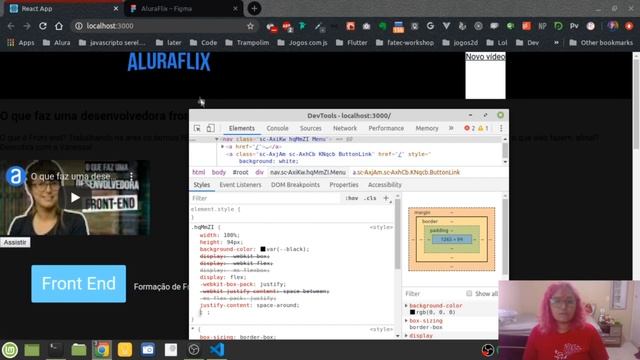Open the DOM Breakpoints pane tab
Viewport: 640px width, 360px height.
[295, 185]
